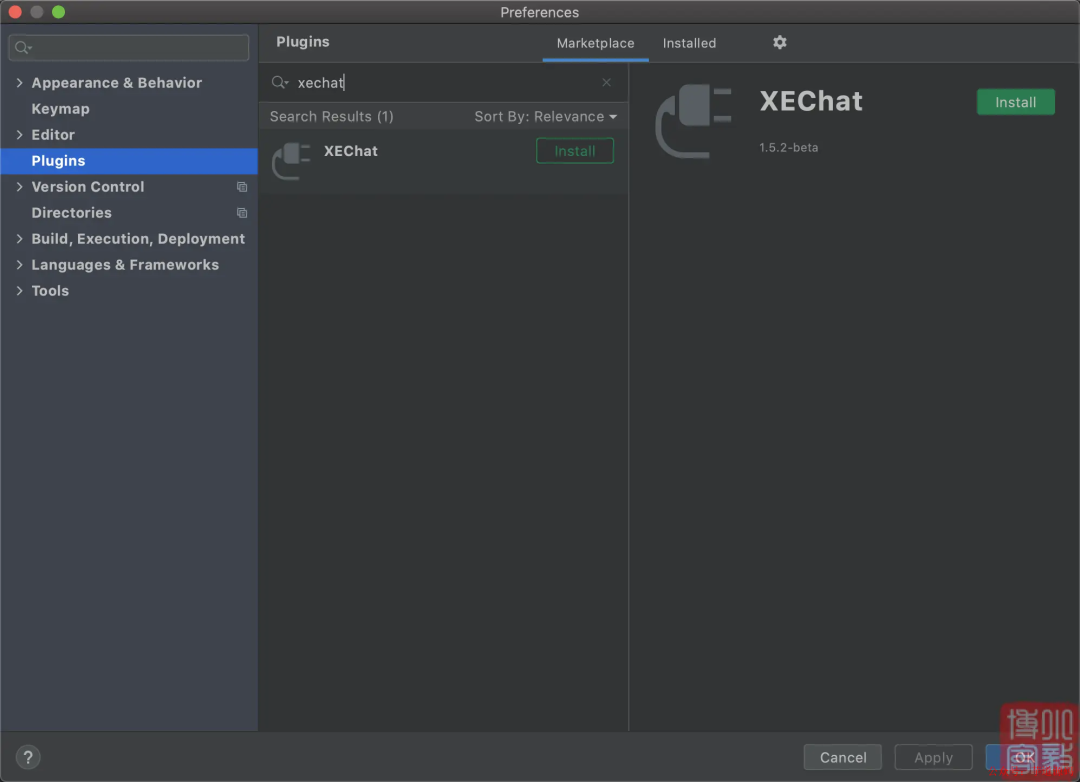Clear the xechat search text
The image size is (1080, 782).
coord(606,83)
